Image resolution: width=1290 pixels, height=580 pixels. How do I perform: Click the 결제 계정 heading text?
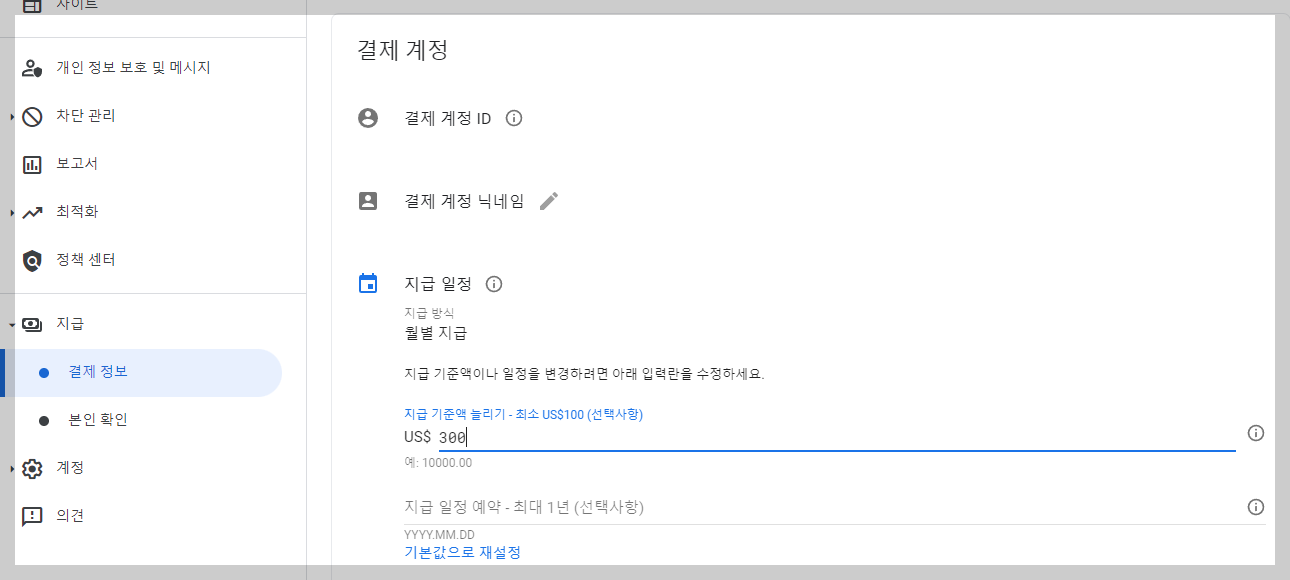click(x=403, y=50)
